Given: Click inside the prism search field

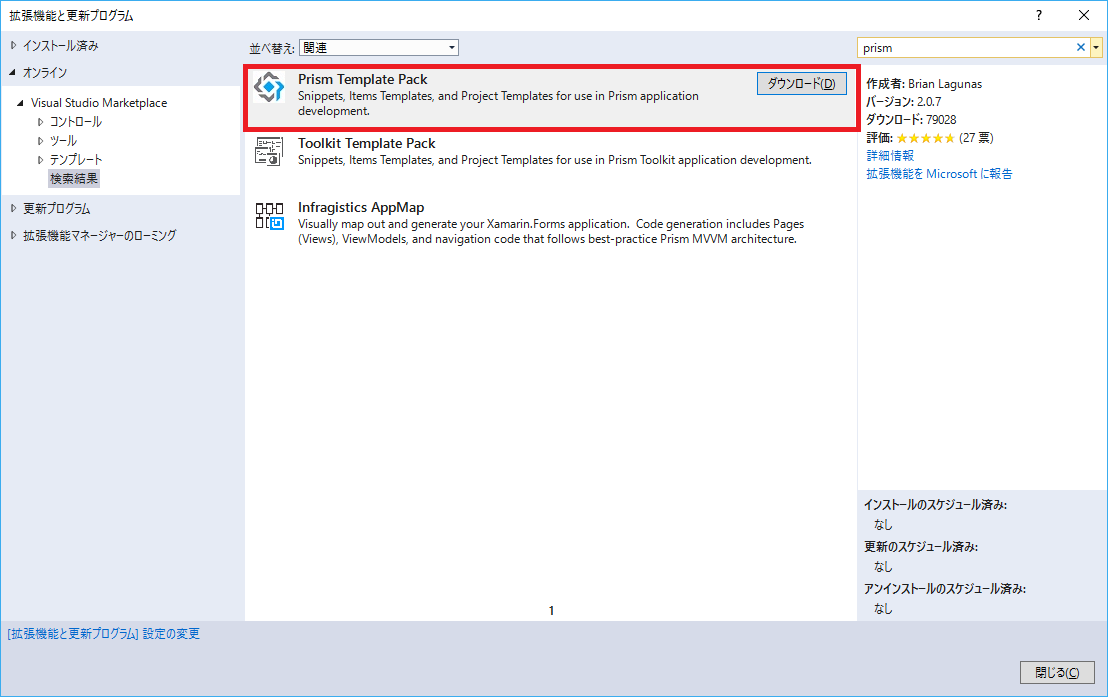Looking at the screenshot, I should [x=965, y=47].
